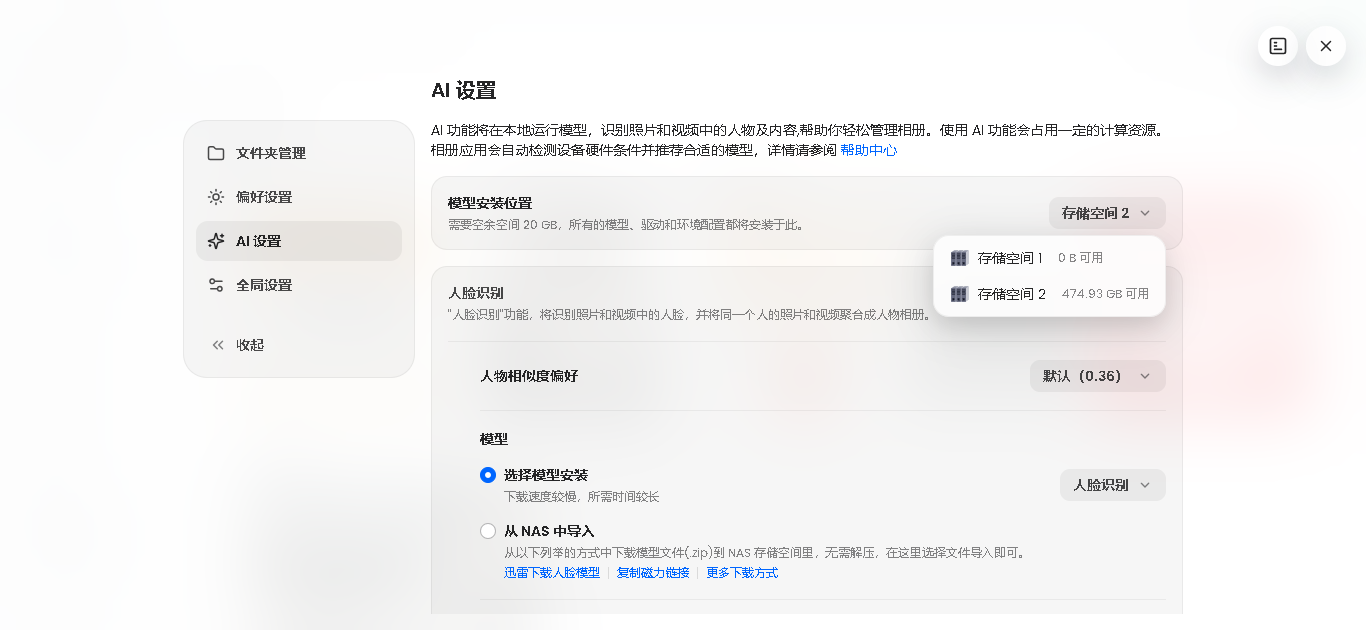Select AI 设置 in the sidebar
Image resolution: width=1366 pixels, height=630 pixels.
(299, 241)
